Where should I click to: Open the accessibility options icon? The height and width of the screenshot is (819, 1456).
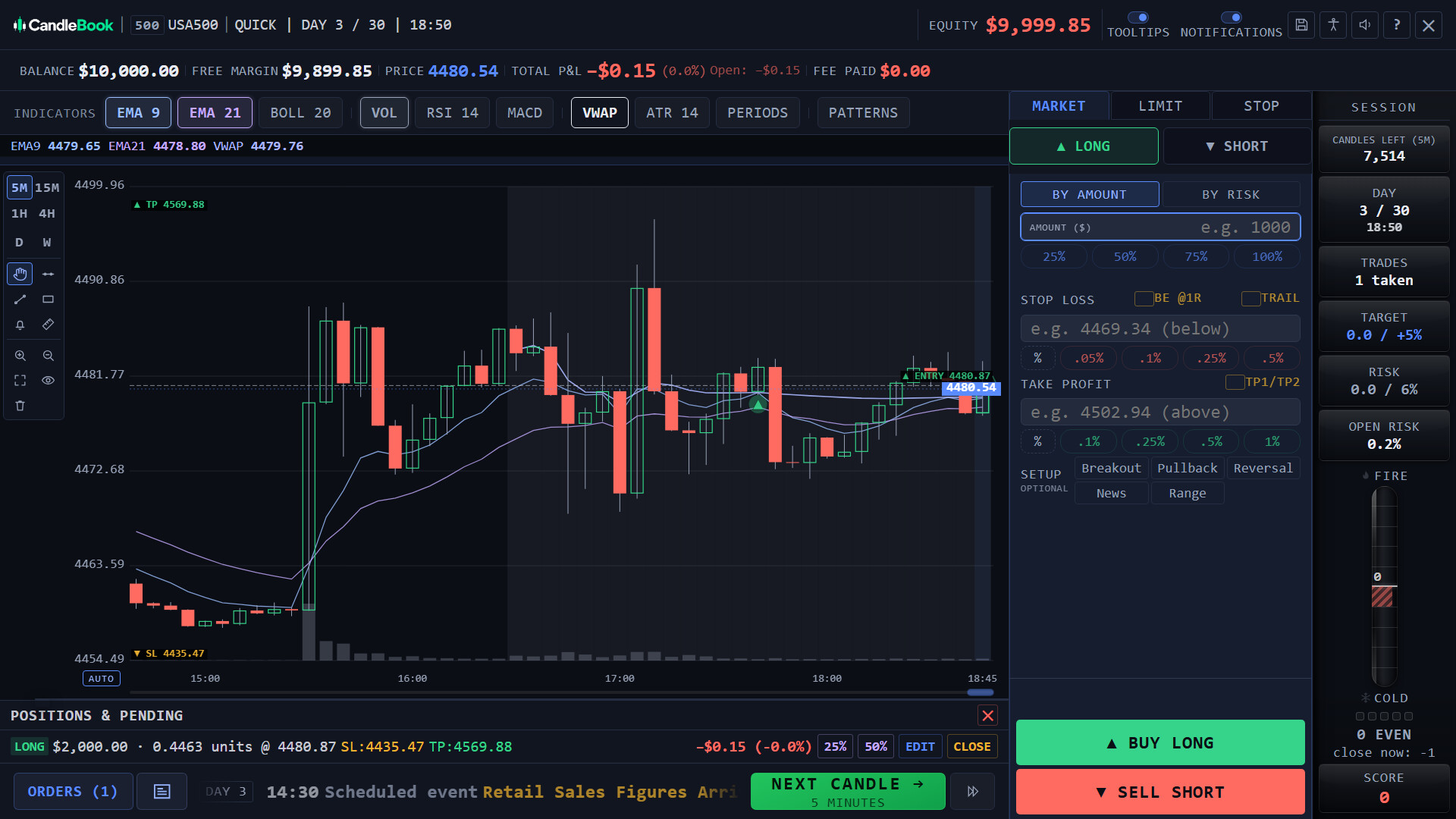click(x=1333, y=25)
